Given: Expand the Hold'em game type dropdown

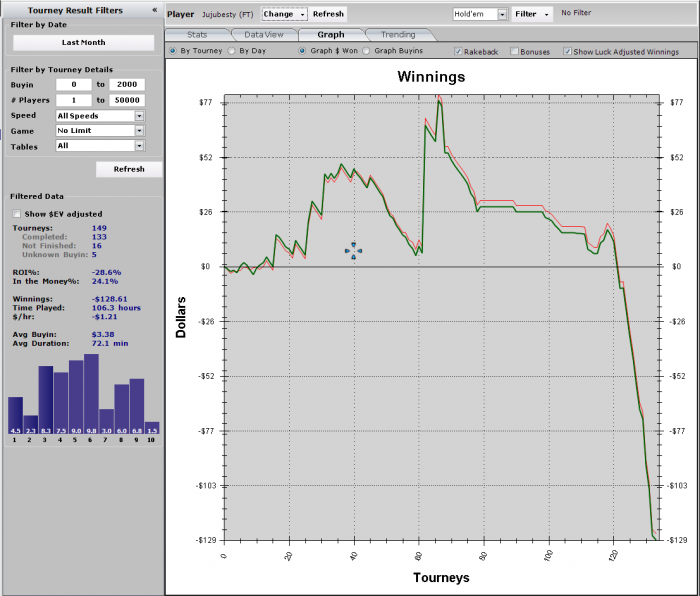Looking at the screenshot, I should (502, 14).
